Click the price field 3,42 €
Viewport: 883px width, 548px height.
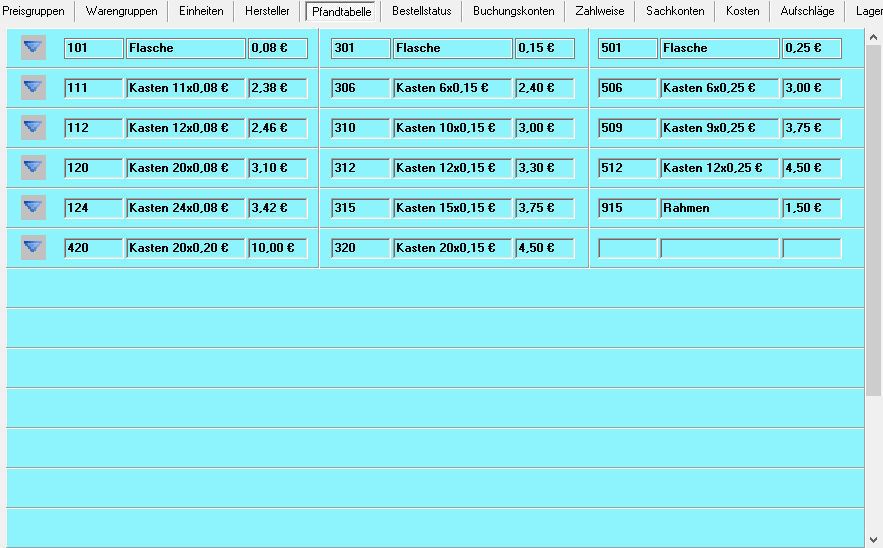tap(278, 208)
